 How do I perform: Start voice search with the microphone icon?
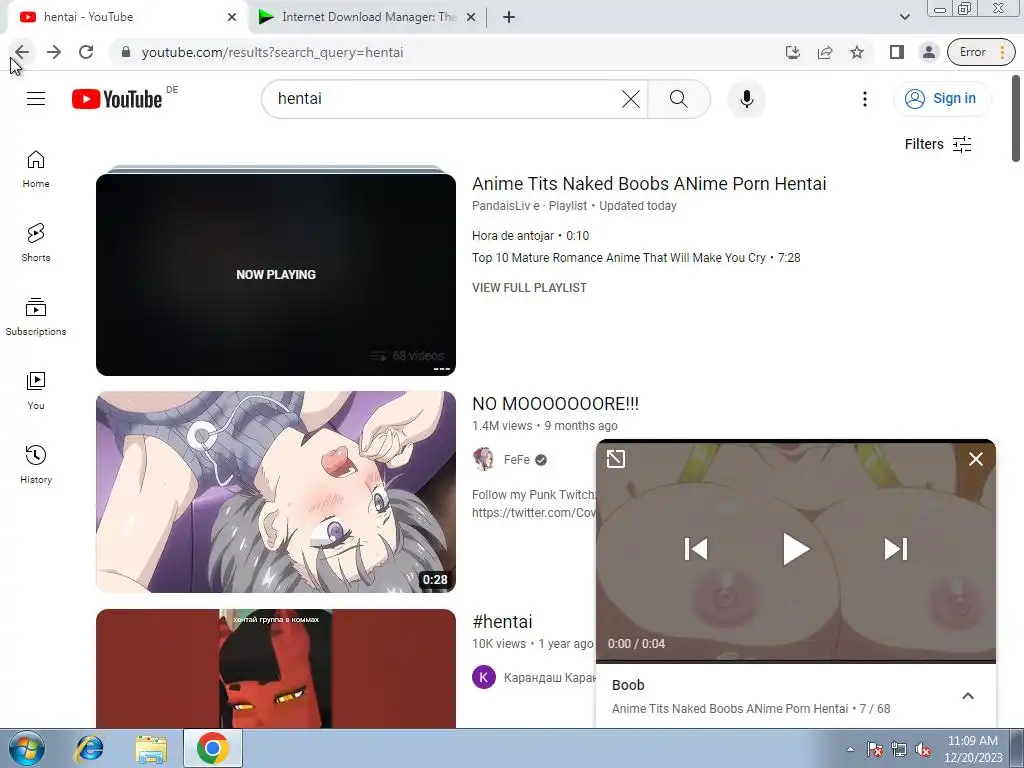tap(747, 99)
